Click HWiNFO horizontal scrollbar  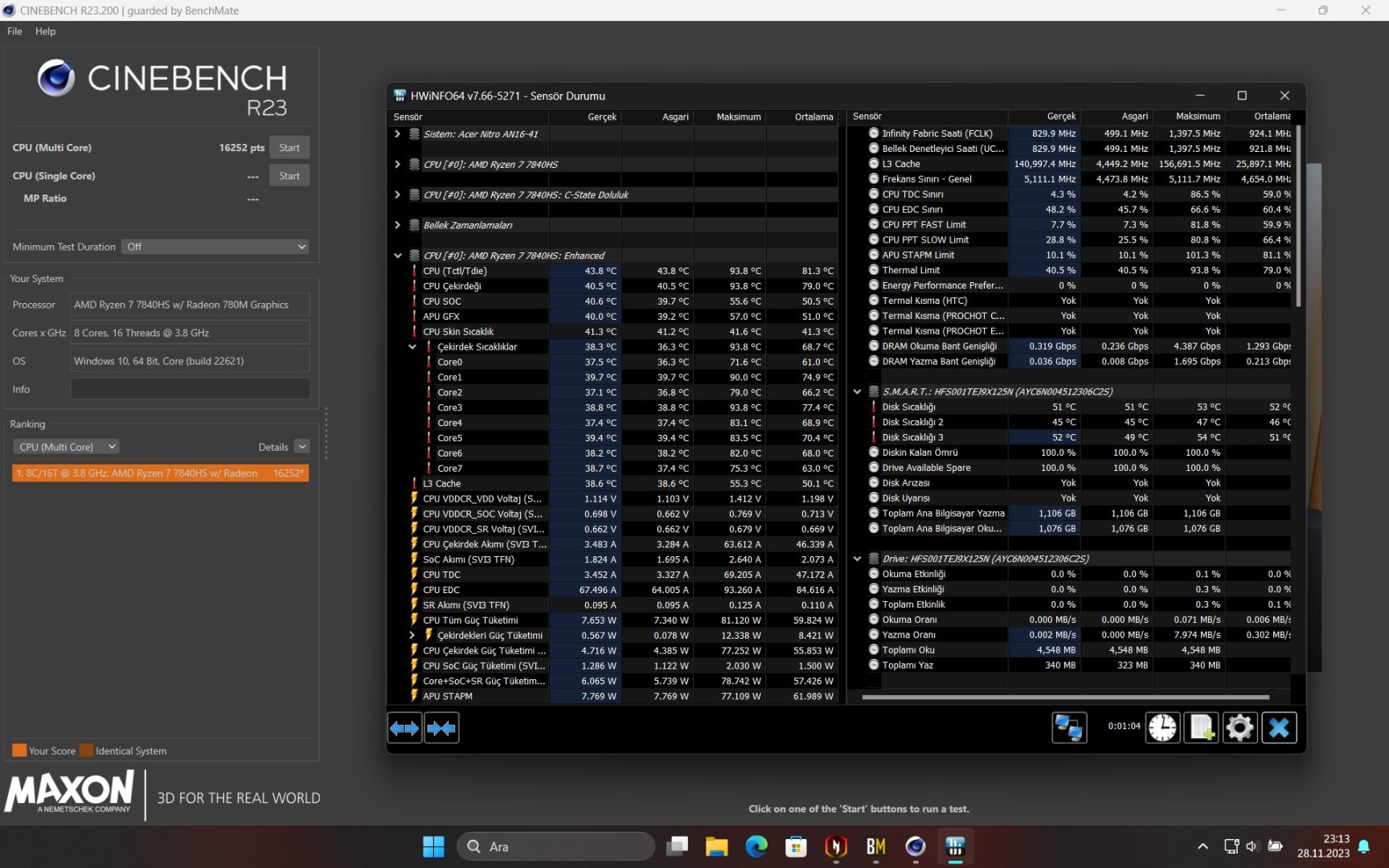click(1065, 697)
